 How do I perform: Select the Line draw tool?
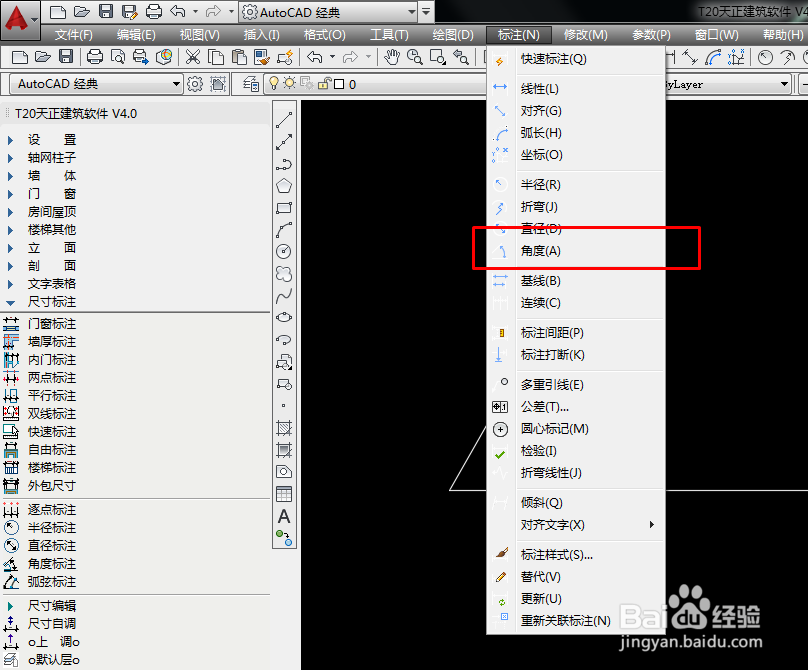click(x=284, y=120)
